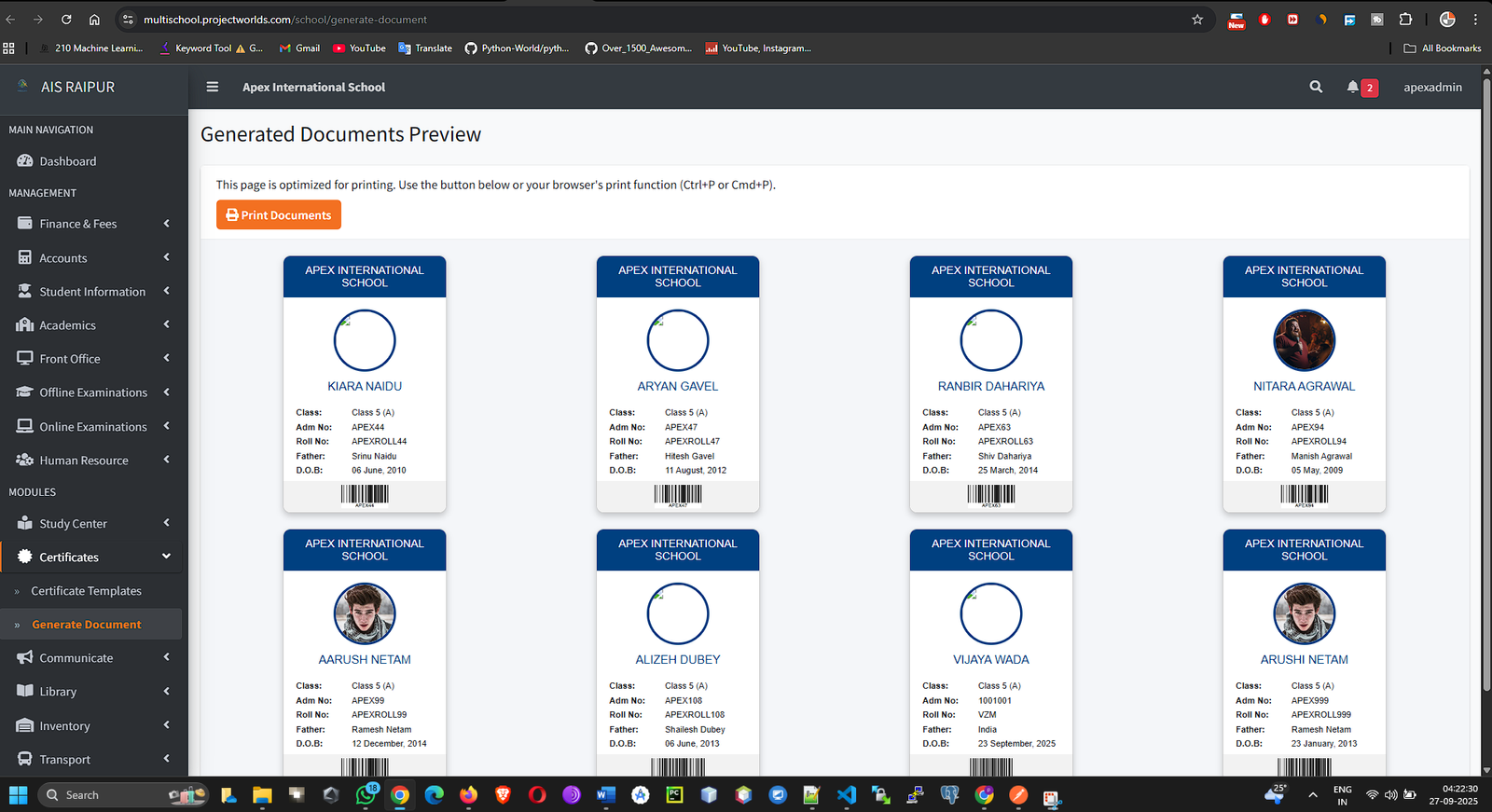Viewport: 1492px width, 812px height.
Task: Click the Dashboard palette icon
Action: pos(25,161)
